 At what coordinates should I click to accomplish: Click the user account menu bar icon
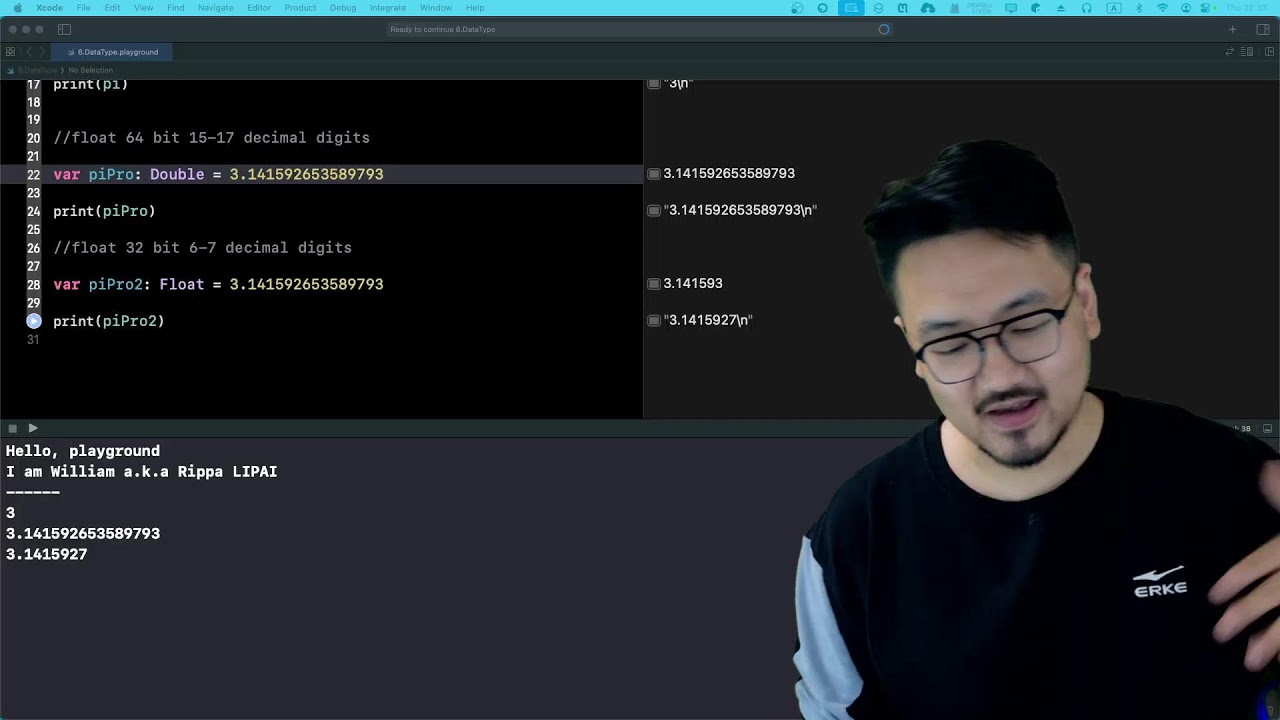click(1187, 8)
